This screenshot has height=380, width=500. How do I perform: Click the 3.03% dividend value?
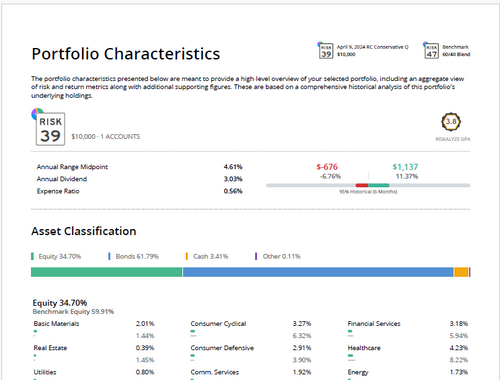coord(233,179)
